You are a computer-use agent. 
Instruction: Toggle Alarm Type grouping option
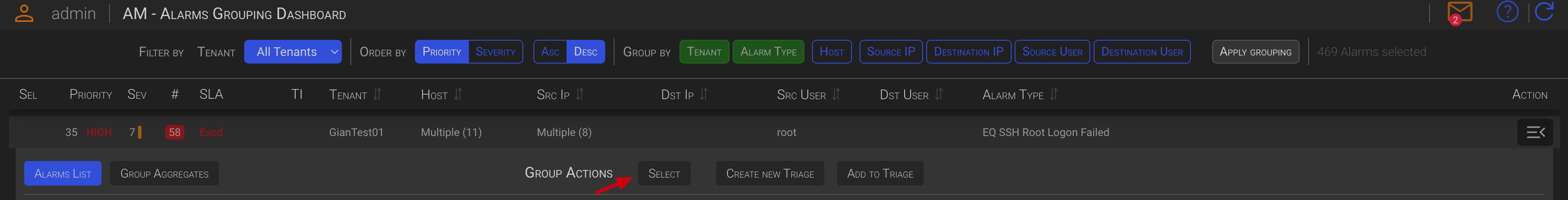[x=768, y=52]
